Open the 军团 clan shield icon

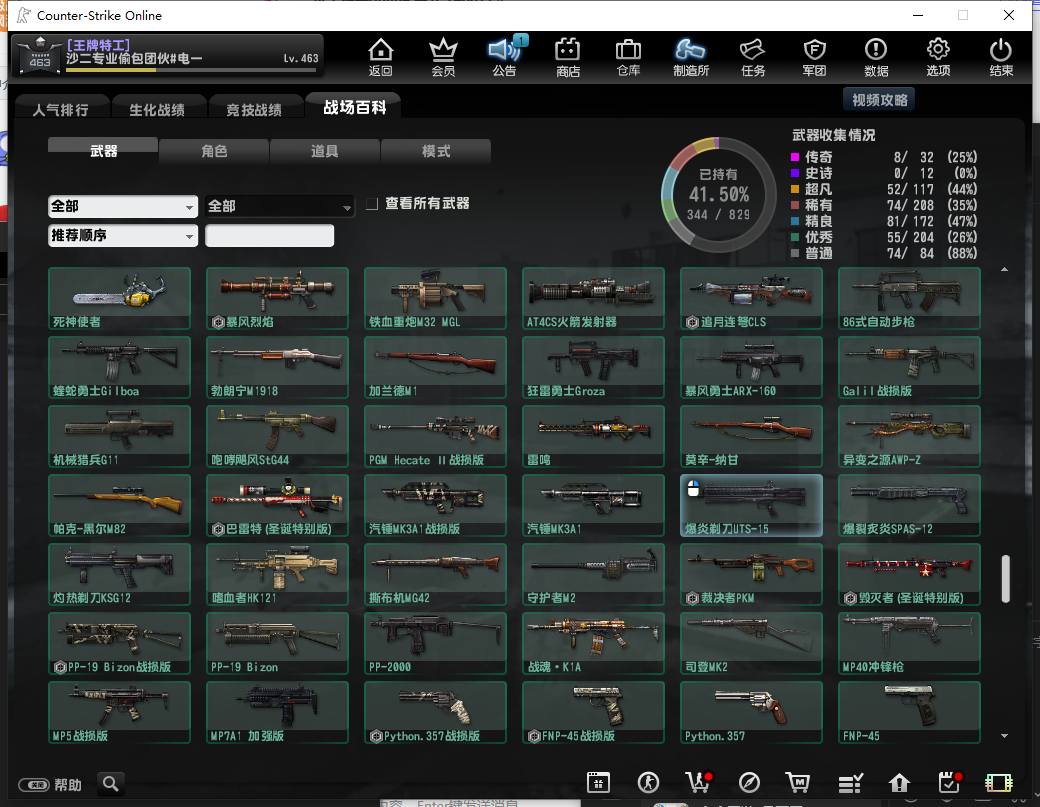(814, 56)
